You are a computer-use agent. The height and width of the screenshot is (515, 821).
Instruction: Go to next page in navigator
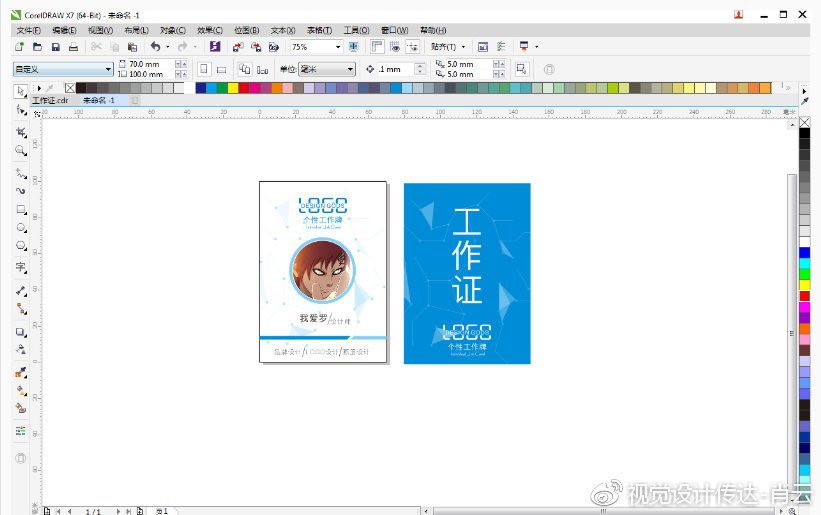click(x=118, y=511)
